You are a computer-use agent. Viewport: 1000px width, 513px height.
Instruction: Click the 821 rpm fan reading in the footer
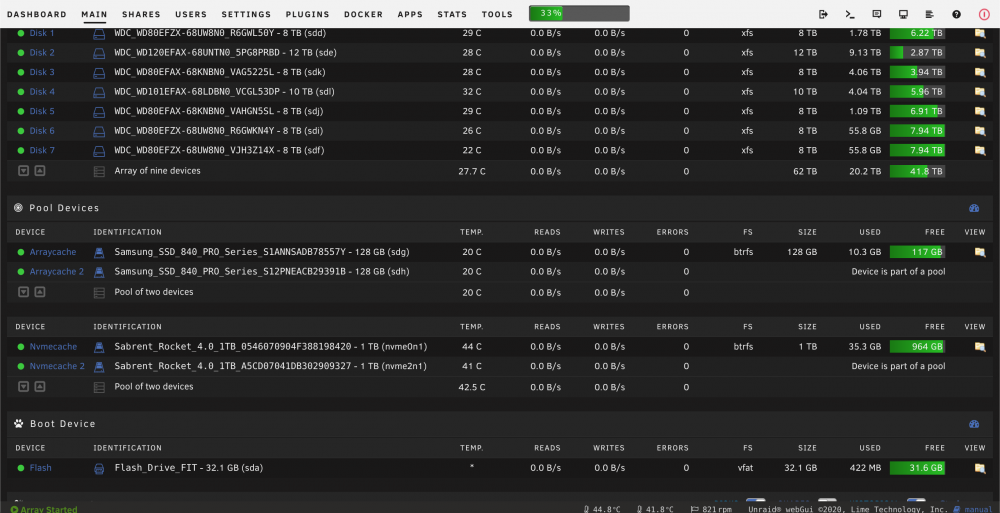click(710, 509)
